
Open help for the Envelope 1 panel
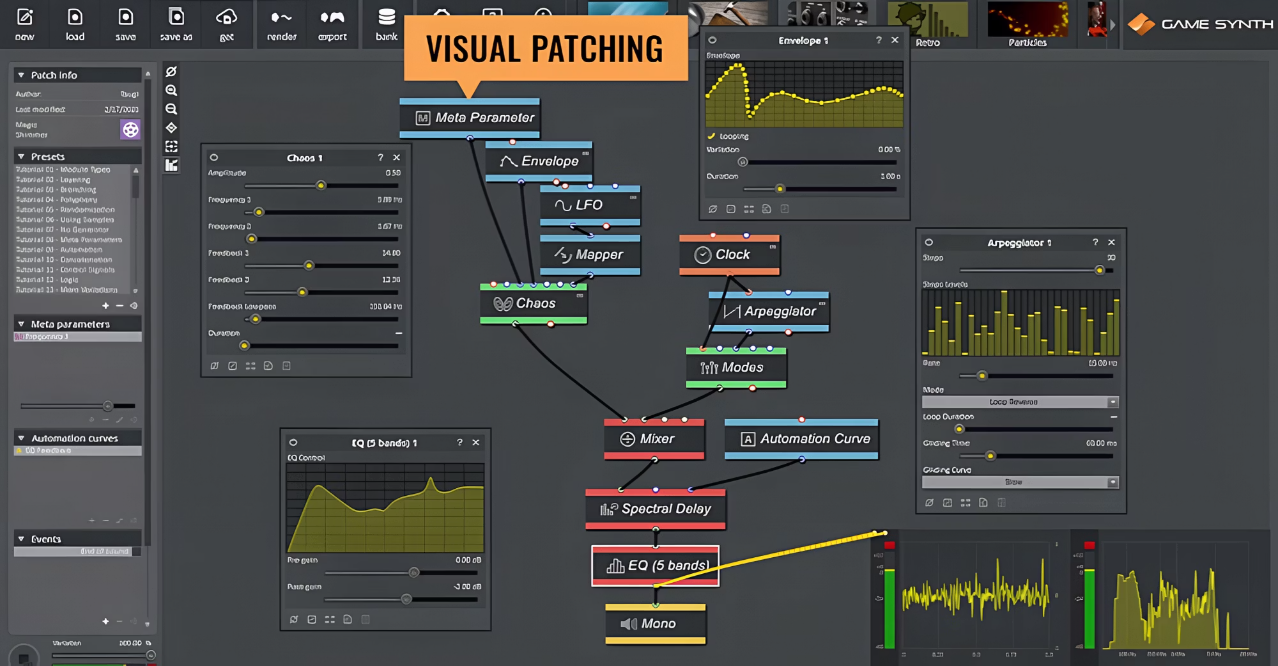[878, 41]
